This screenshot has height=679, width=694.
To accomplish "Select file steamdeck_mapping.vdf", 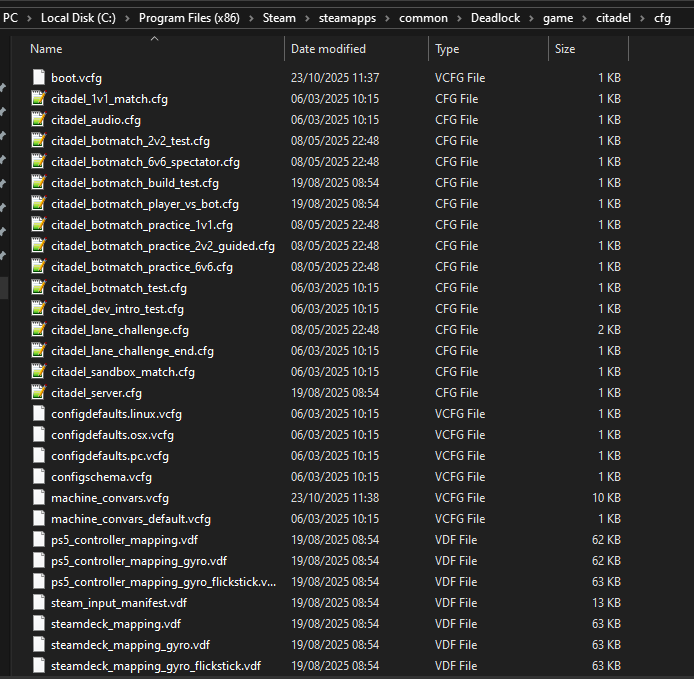I will [116, 624].
